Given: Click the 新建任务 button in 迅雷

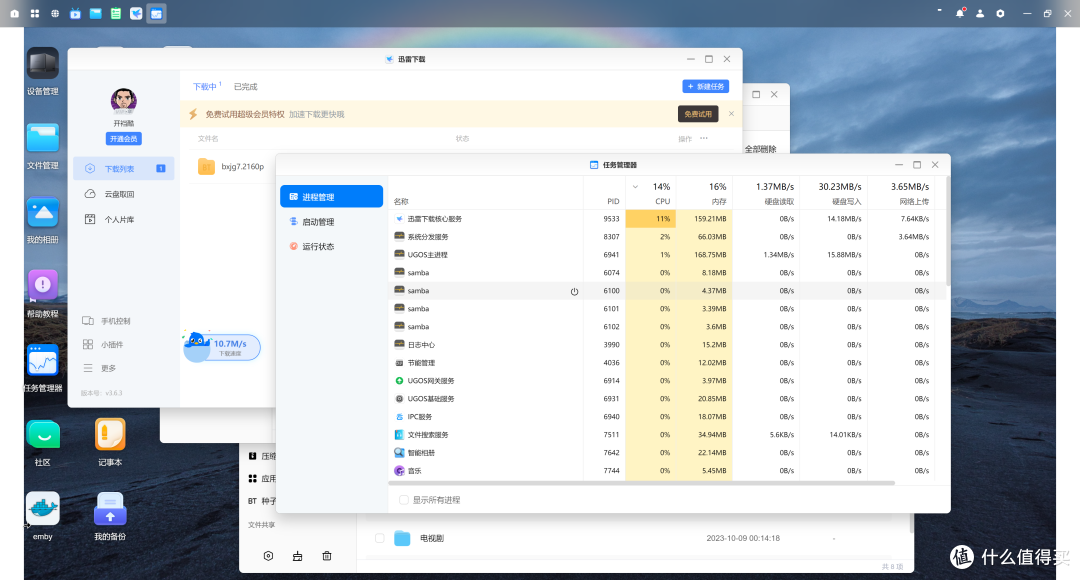Looking at the screenshot, I should click(705, 86).
